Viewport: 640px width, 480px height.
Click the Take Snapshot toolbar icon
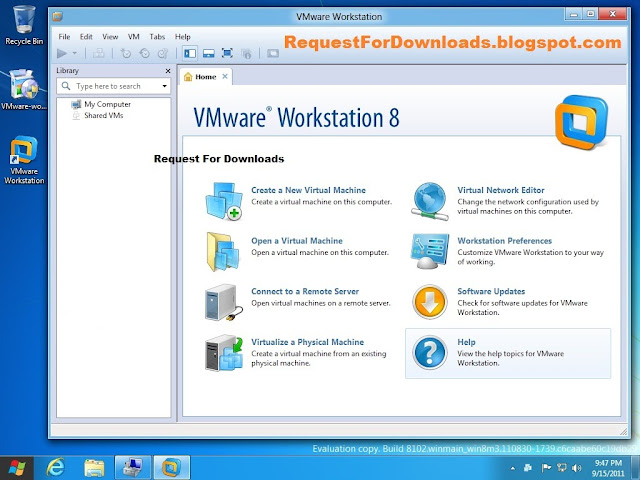click(125, 53)
